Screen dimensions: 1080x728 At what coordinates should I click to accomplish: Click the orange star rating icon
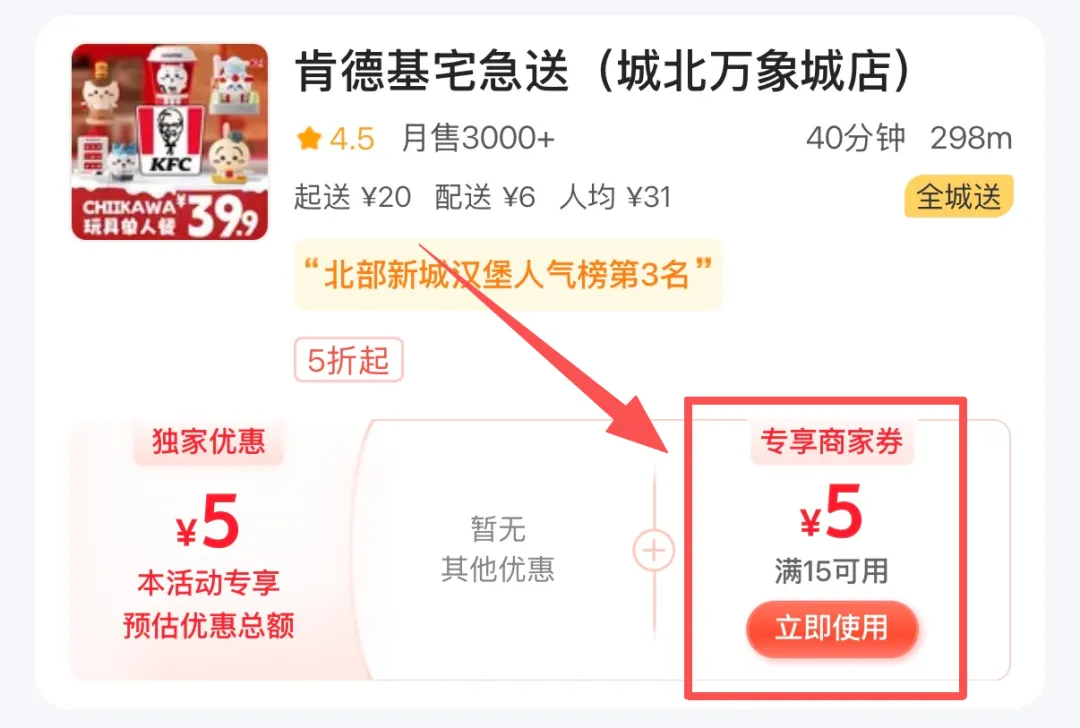(309, 138)
